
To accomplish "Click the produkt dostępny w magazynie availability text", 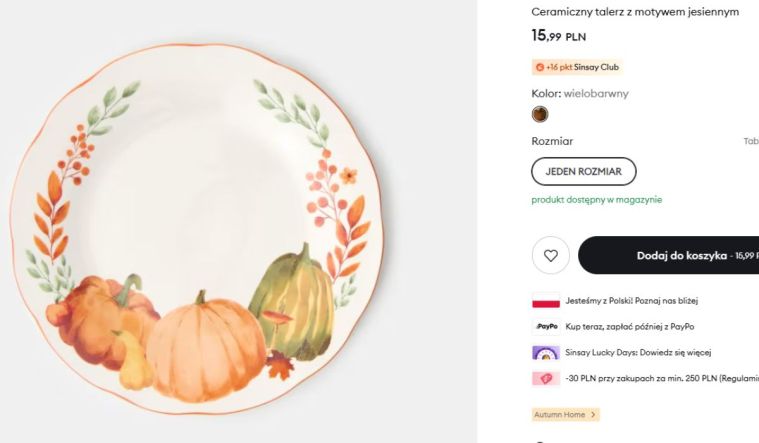I will pyautogui.click(x=596, y=199).
